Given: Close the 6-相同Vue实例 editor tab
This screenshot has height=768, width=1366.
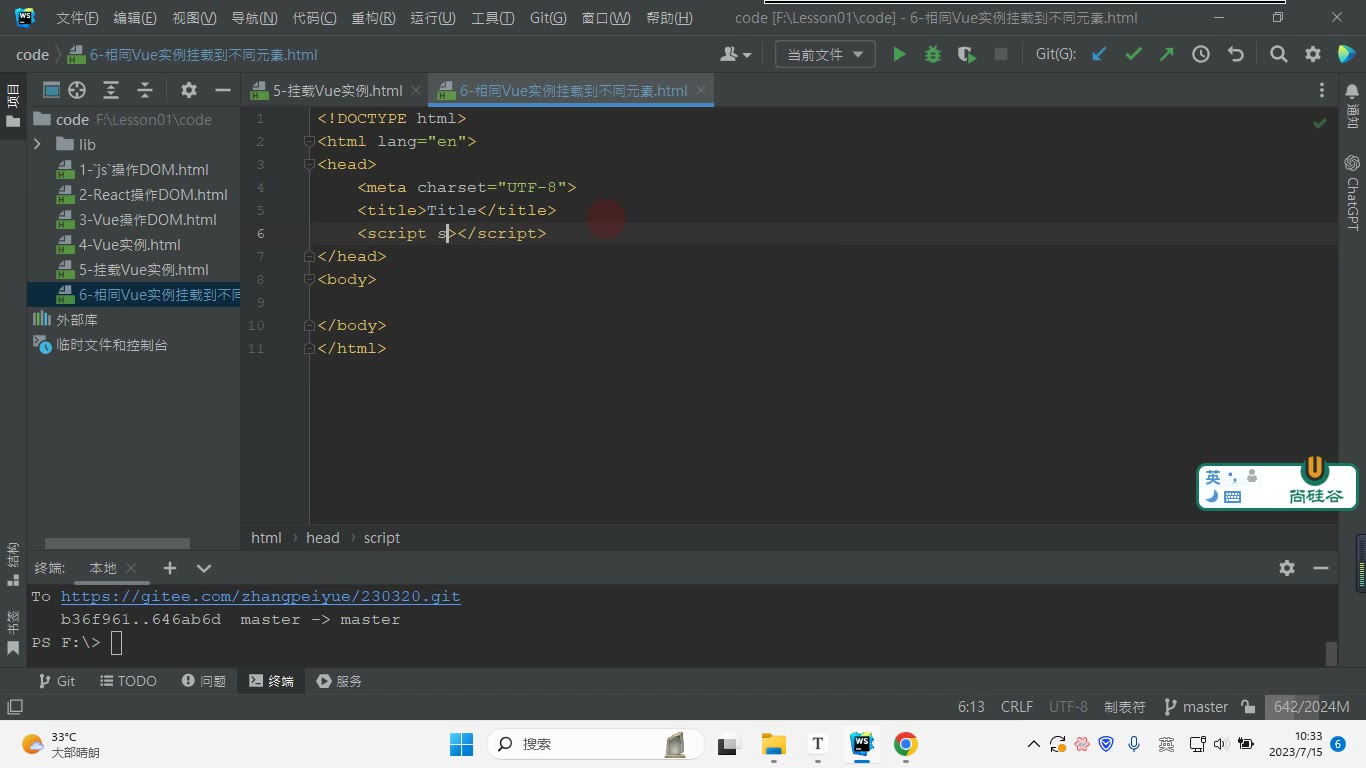Looking at the screenshot, I should (702, 91).
